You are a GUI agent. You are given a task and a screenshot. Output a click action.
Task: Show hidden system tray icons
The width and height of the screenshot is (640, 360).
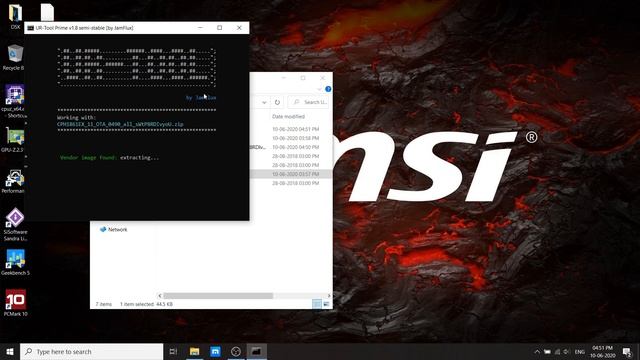click(x=537, y=351)
